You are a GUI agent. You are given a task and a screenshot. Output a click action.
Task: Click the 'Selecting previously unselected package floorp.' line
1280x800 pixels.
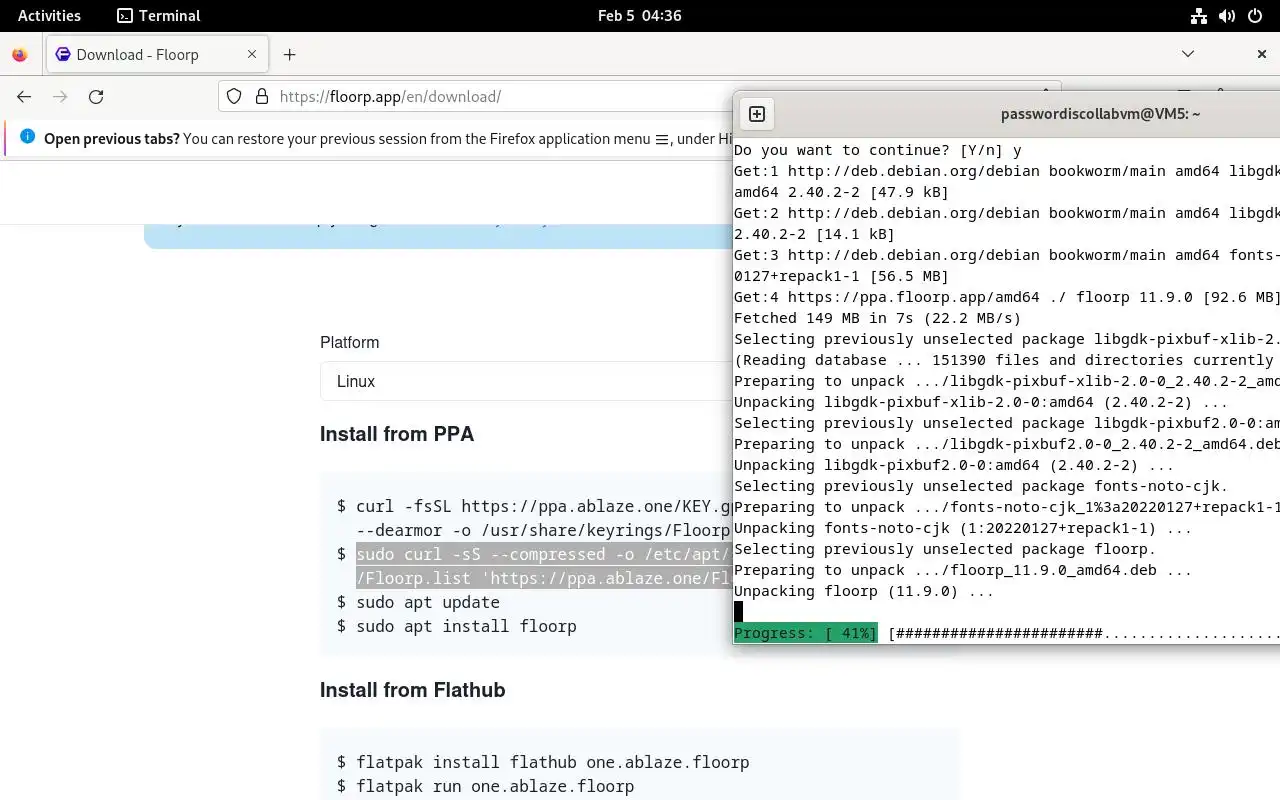pyautogui.click(x=945, y=549)
